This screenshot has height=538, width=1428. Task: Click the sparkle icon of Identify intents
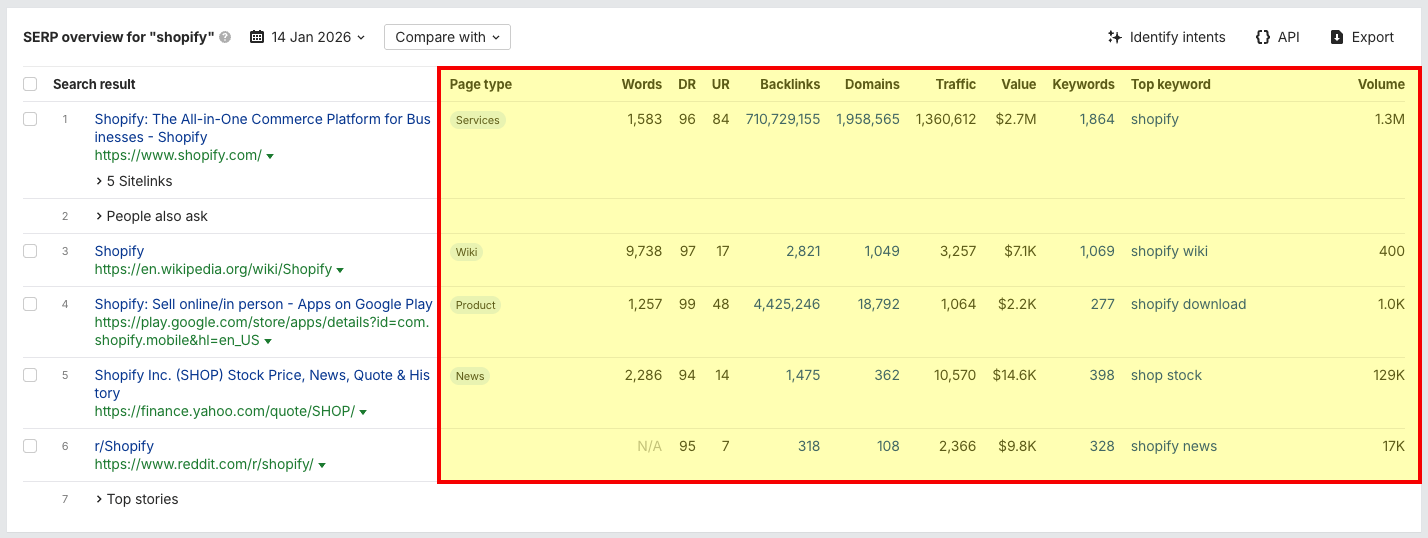[x=1115, y=37]
